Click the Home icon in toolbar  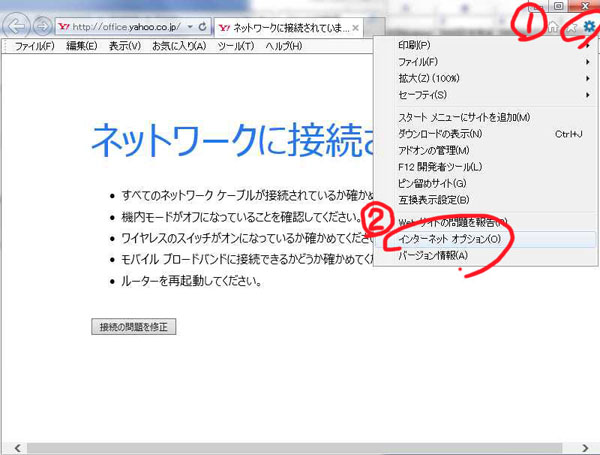pyautogui.click(x=553, y=27)
